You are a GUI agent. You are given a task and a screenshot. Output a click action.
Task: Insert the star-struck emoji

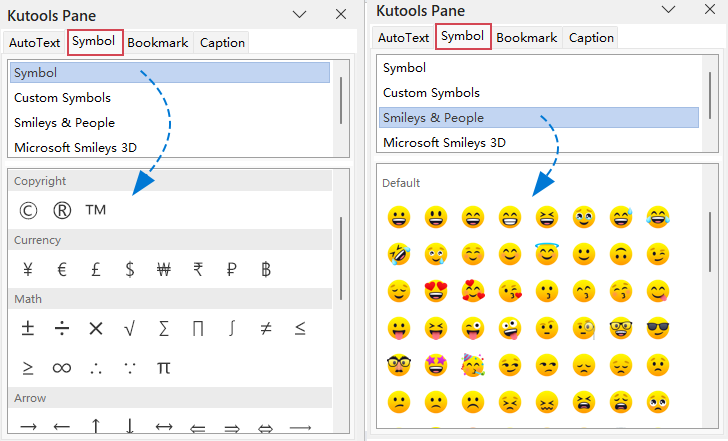point(436,365)
